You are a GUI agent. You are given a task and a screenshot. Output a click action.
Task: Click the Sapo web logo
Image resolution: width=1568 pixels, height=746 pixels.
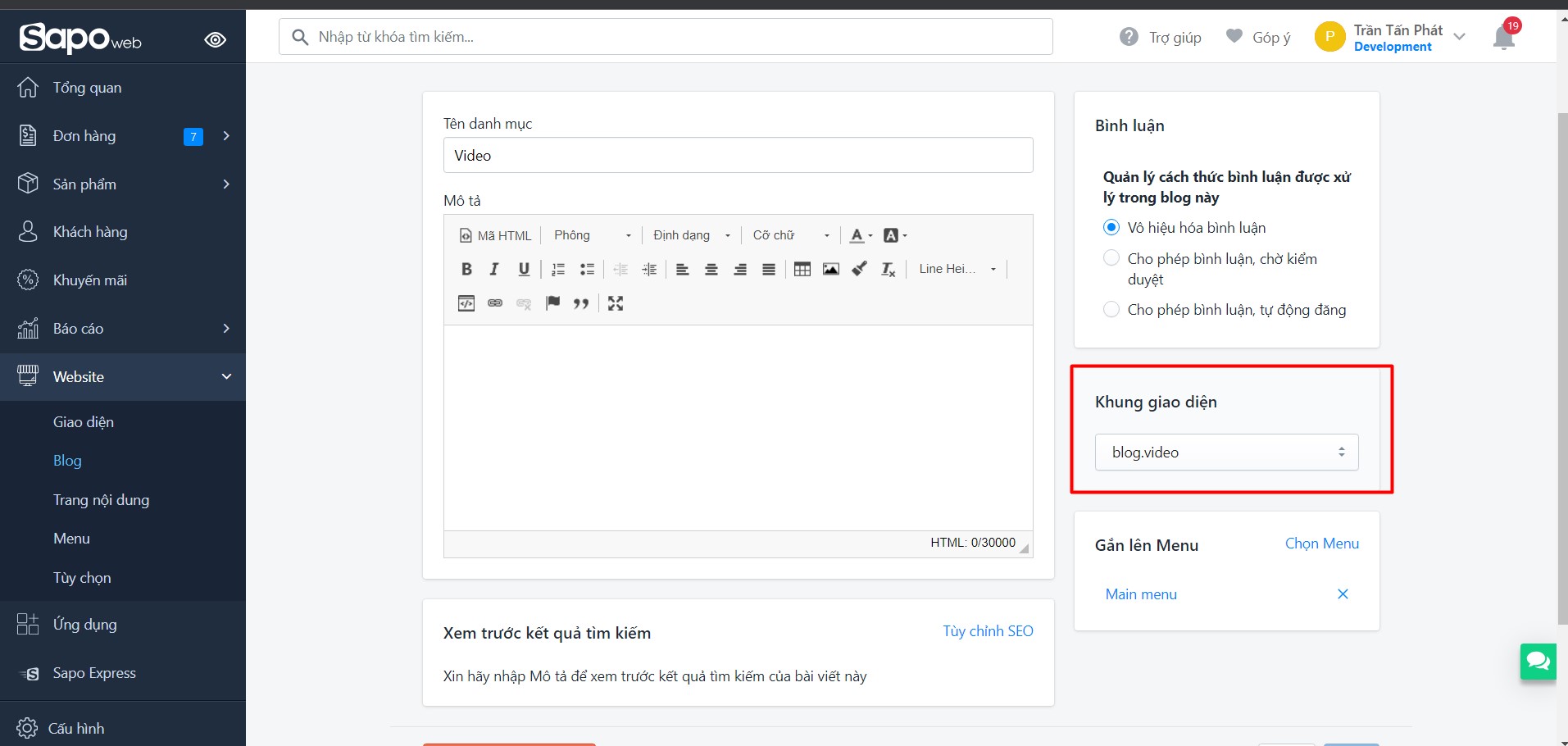[x=80, y=38]
